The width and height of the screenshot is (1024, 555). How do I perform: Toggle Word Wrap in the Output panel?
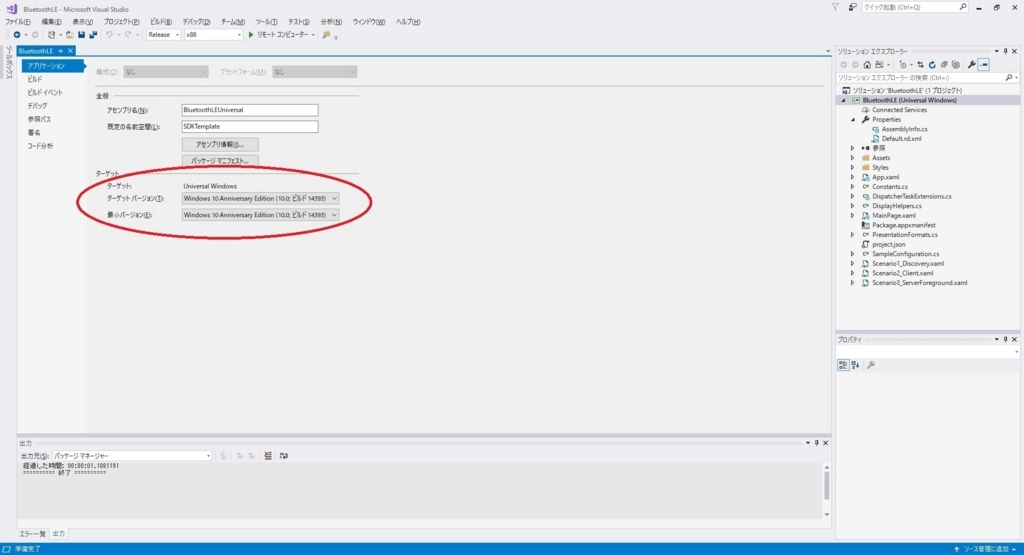(x=283, y=456)
